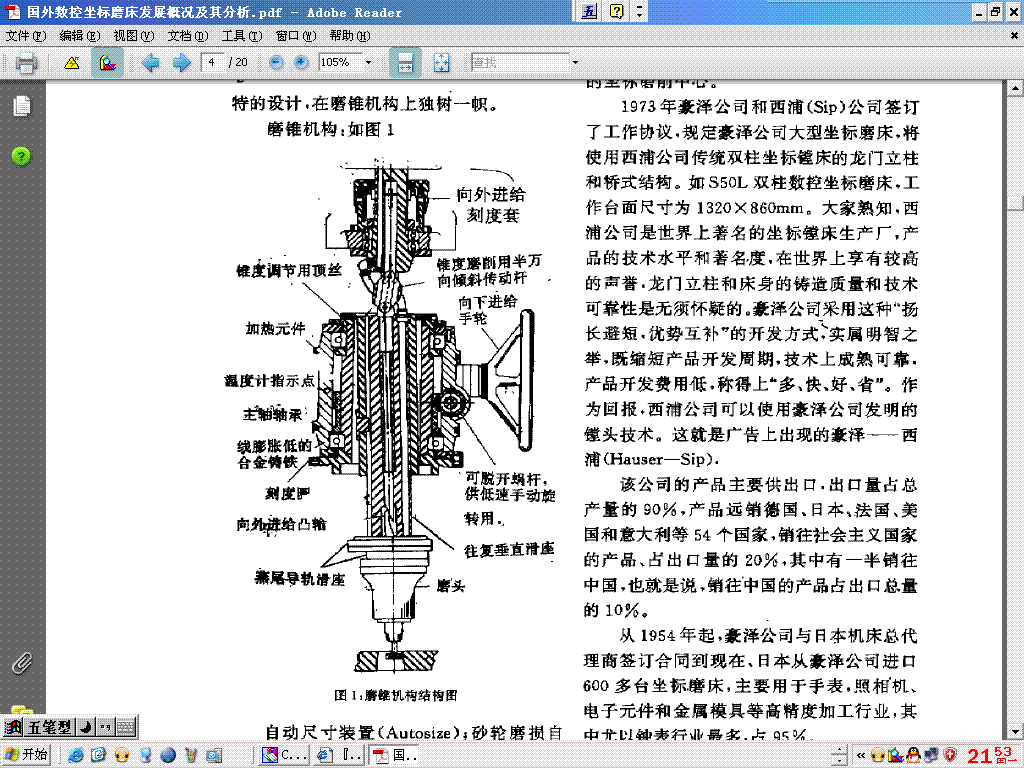Toggle the IME soft keyboard button
Image resolution: width=1024 pixels, height=768 pixels.
coord(125,727)
